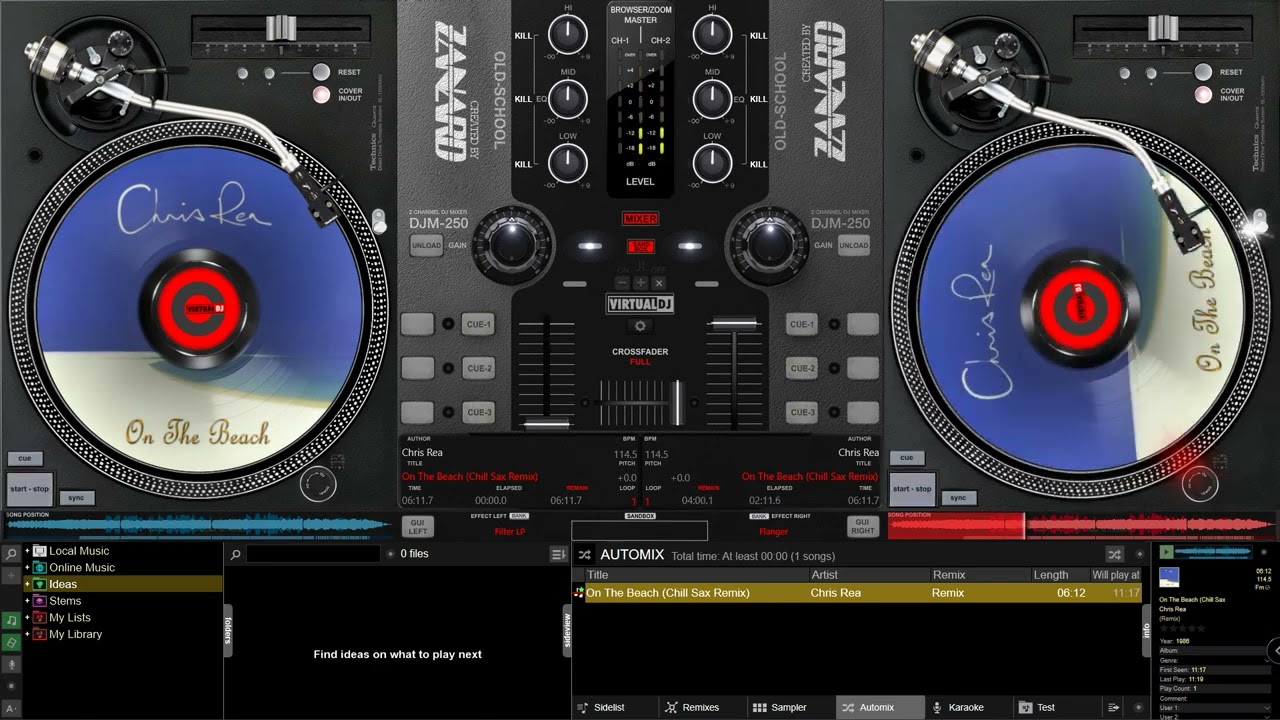Click the text size icon in browser sidebar
Screen dimensions: 1280x720
[11, 708]
